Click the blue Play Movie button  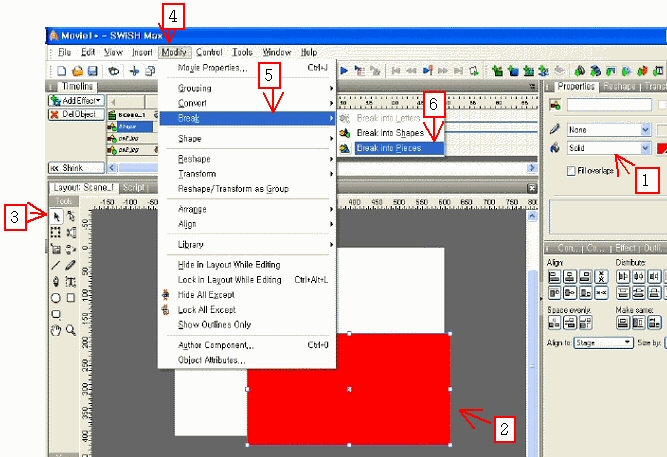click(x=344, y=71)
